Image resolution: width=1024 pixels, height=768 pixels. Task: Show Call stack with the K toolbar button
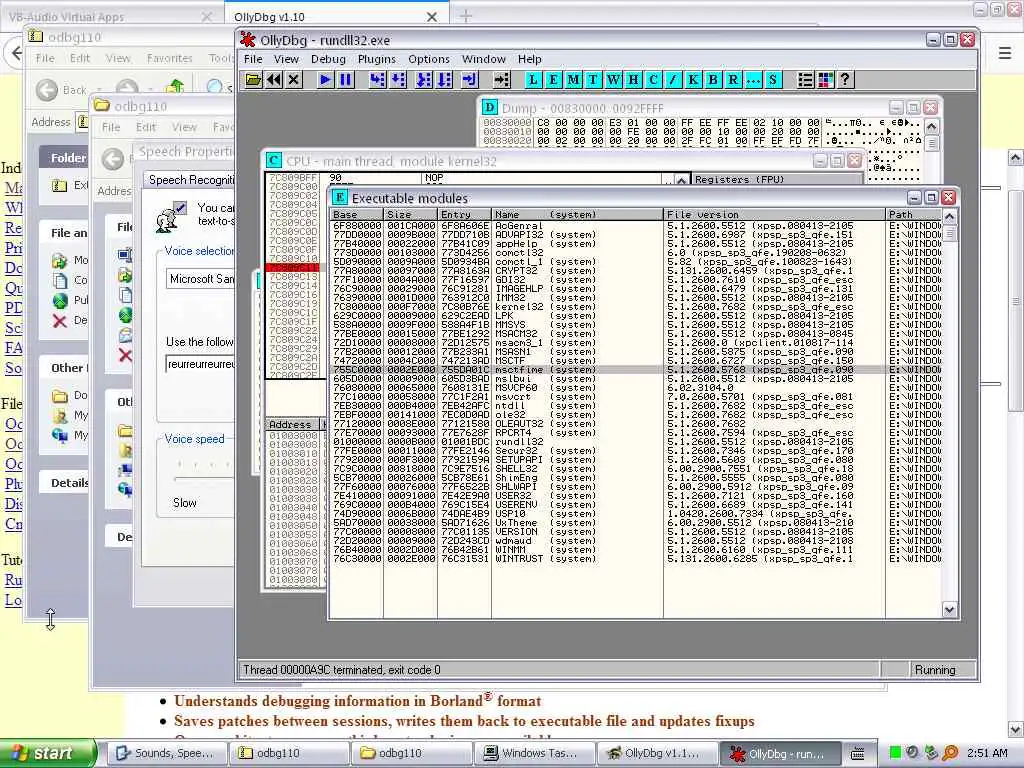693,80
